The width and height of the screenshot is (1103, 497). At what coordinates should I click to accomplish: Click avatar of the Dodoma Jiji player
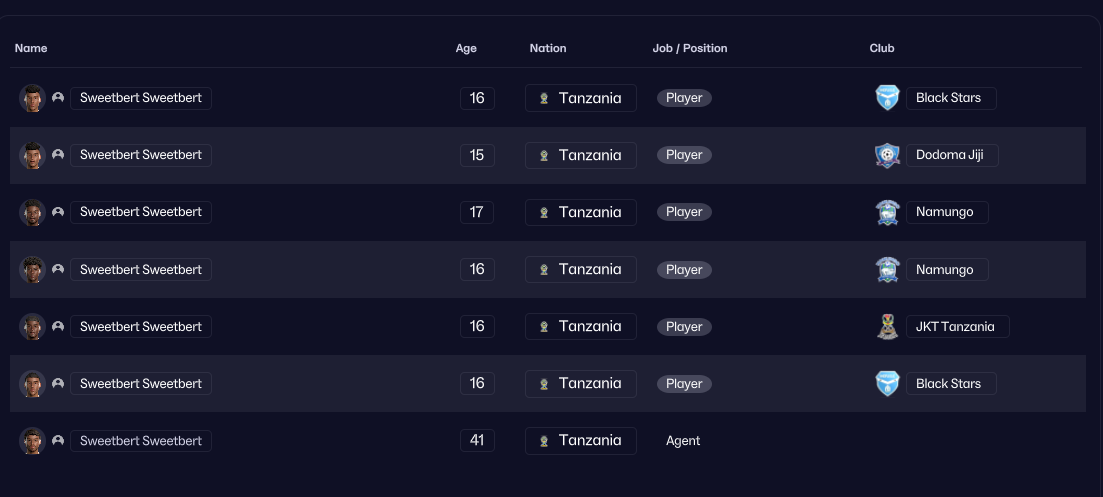(32, 155)
